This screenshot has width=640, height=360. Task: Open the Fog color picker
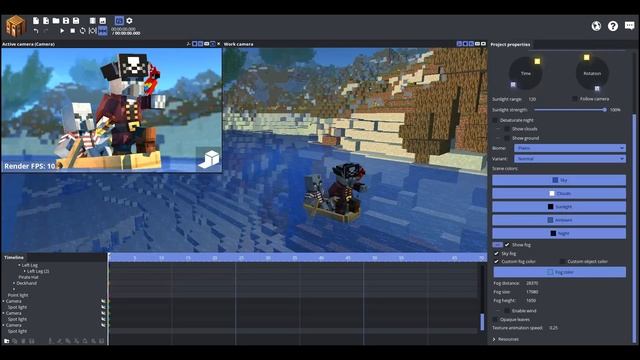[x=559, y=272]
